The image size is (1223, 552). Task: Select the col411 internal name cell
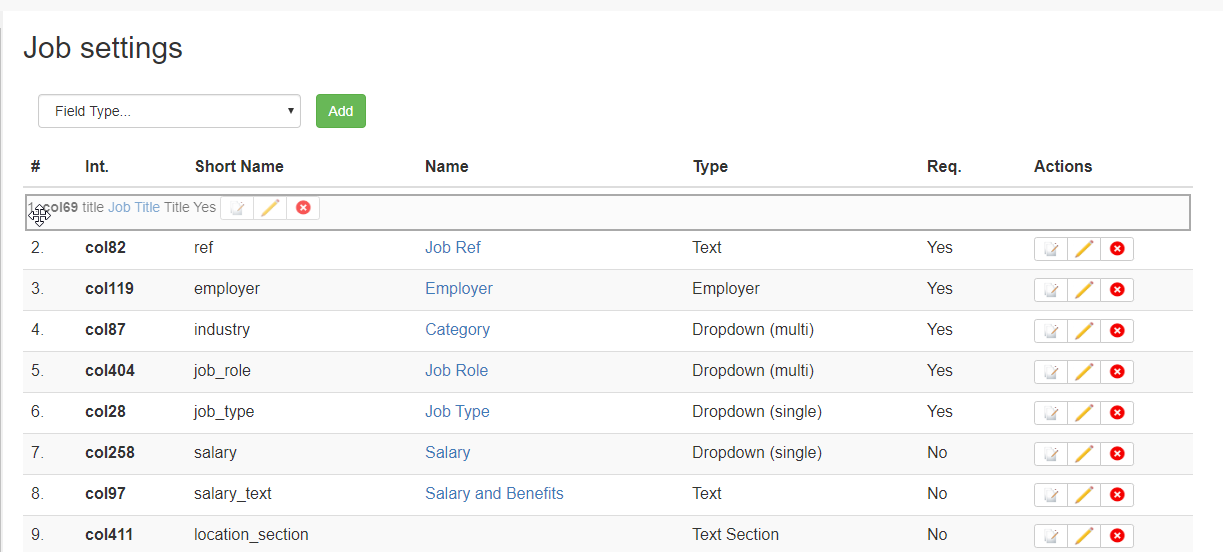point(109,534)
